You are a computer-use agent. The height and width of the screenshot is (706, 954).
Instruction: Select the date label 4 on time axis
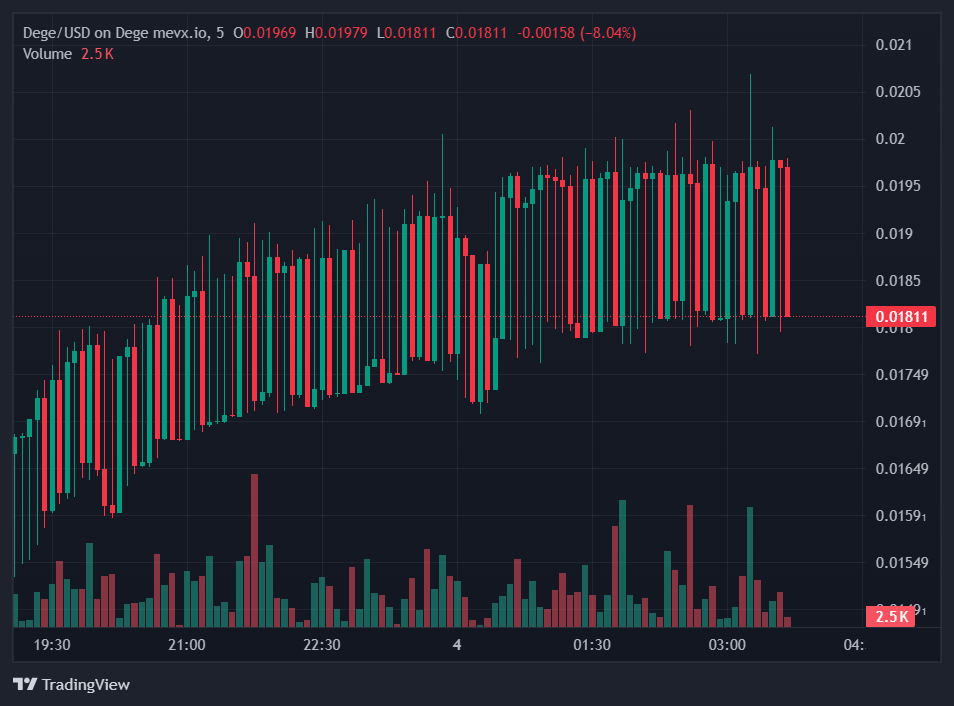point(457,645)
